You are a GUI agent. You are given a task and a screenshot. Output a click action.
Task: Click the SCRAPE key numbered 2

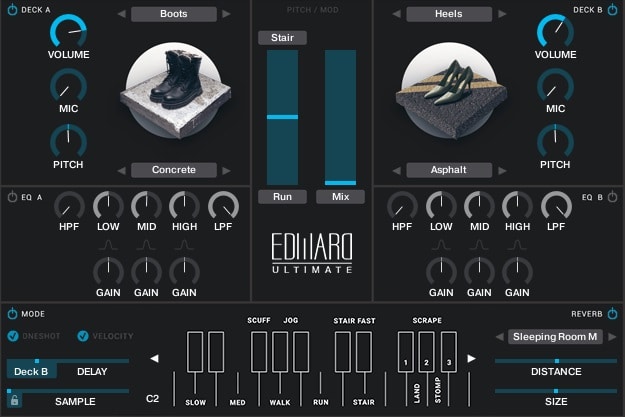[426, 352]
